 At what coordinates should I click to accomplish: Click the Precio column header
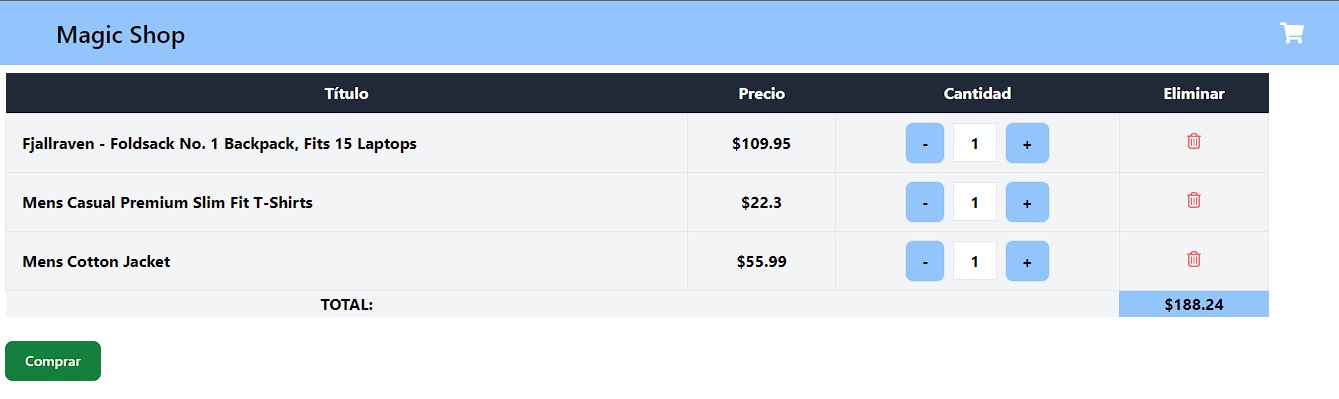[762, 93]
